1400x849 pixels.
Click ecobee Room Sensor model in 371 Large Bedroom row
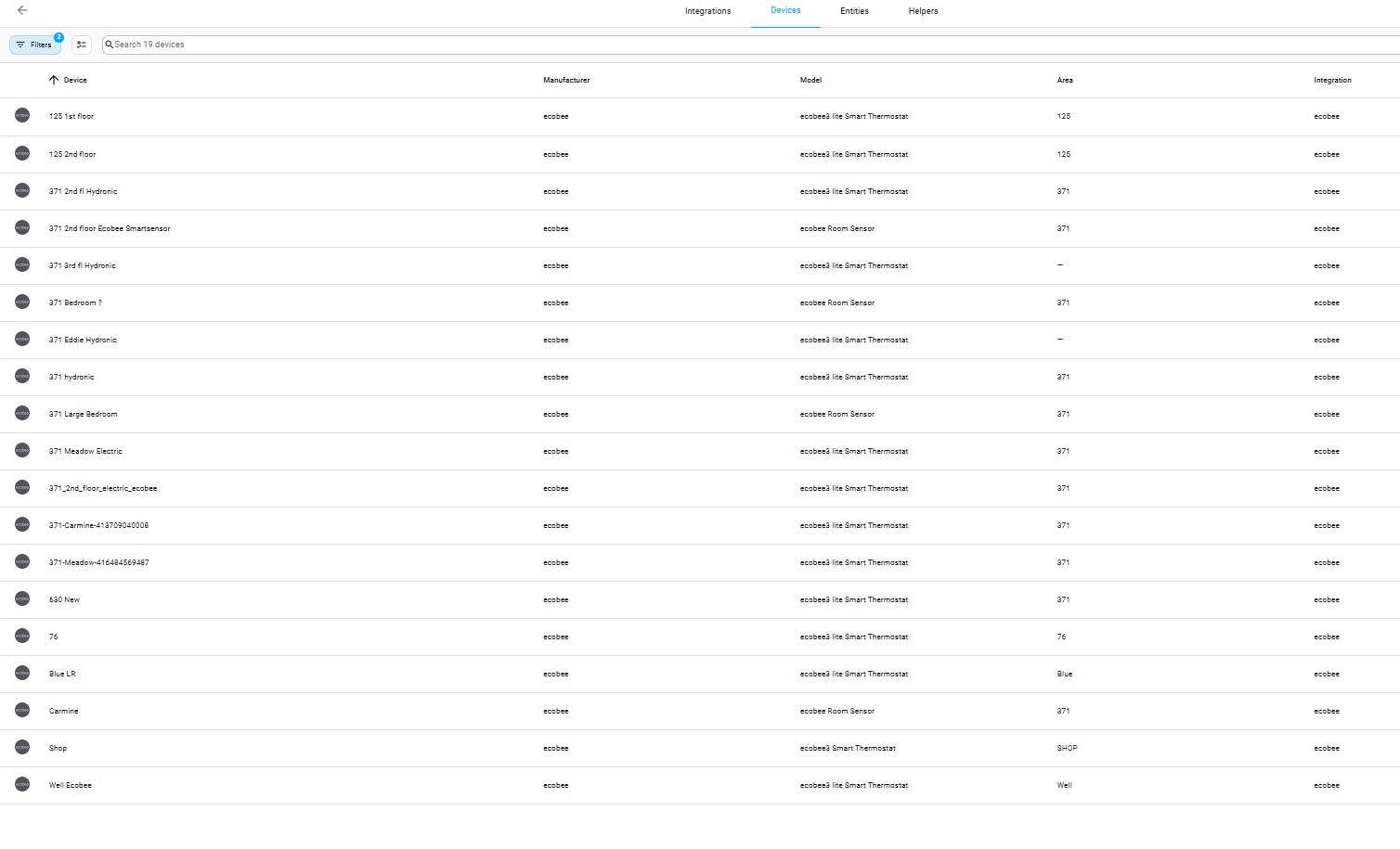(x=837, y=414)
